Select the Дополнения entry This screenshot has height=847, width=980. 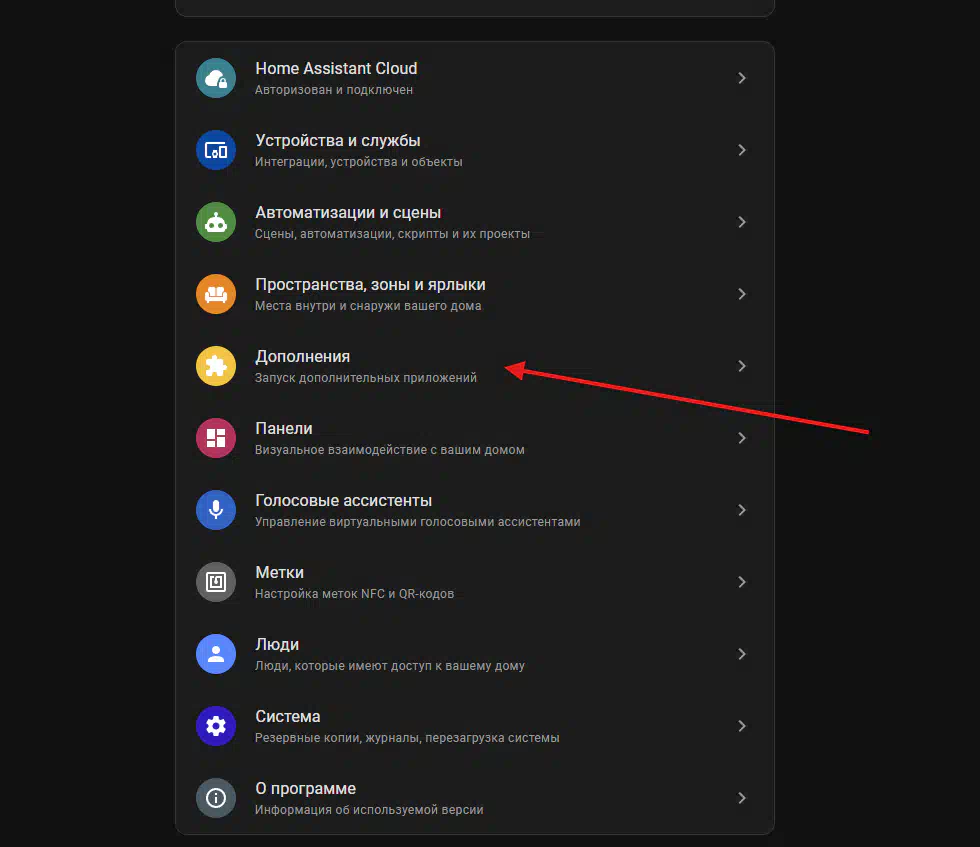(x=302, y=356)
